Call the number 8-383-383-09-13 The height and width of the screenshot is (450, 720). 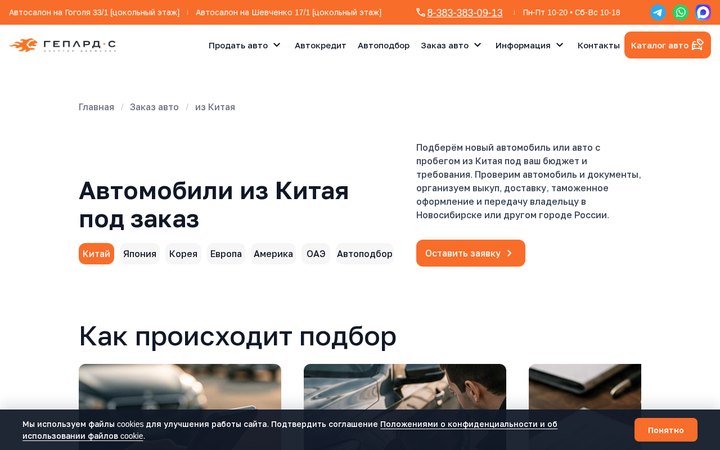tap(464, 12)
